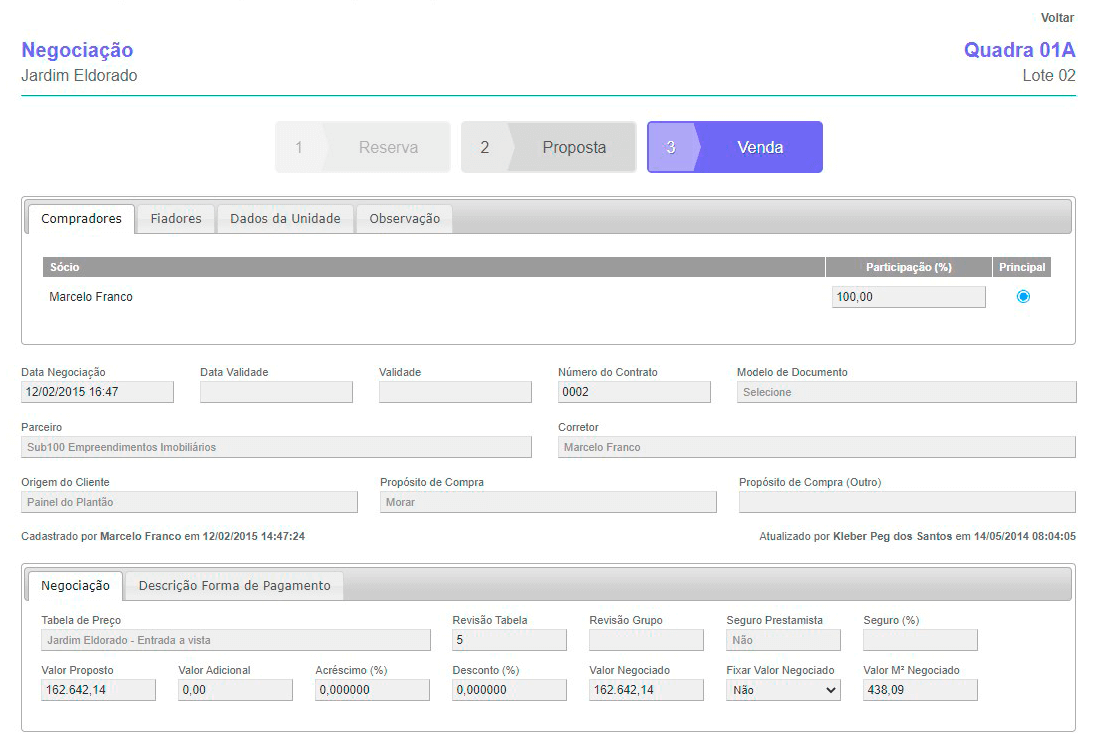Click the Desconto (%) field
1102x745 pixels.
[509, 690]
